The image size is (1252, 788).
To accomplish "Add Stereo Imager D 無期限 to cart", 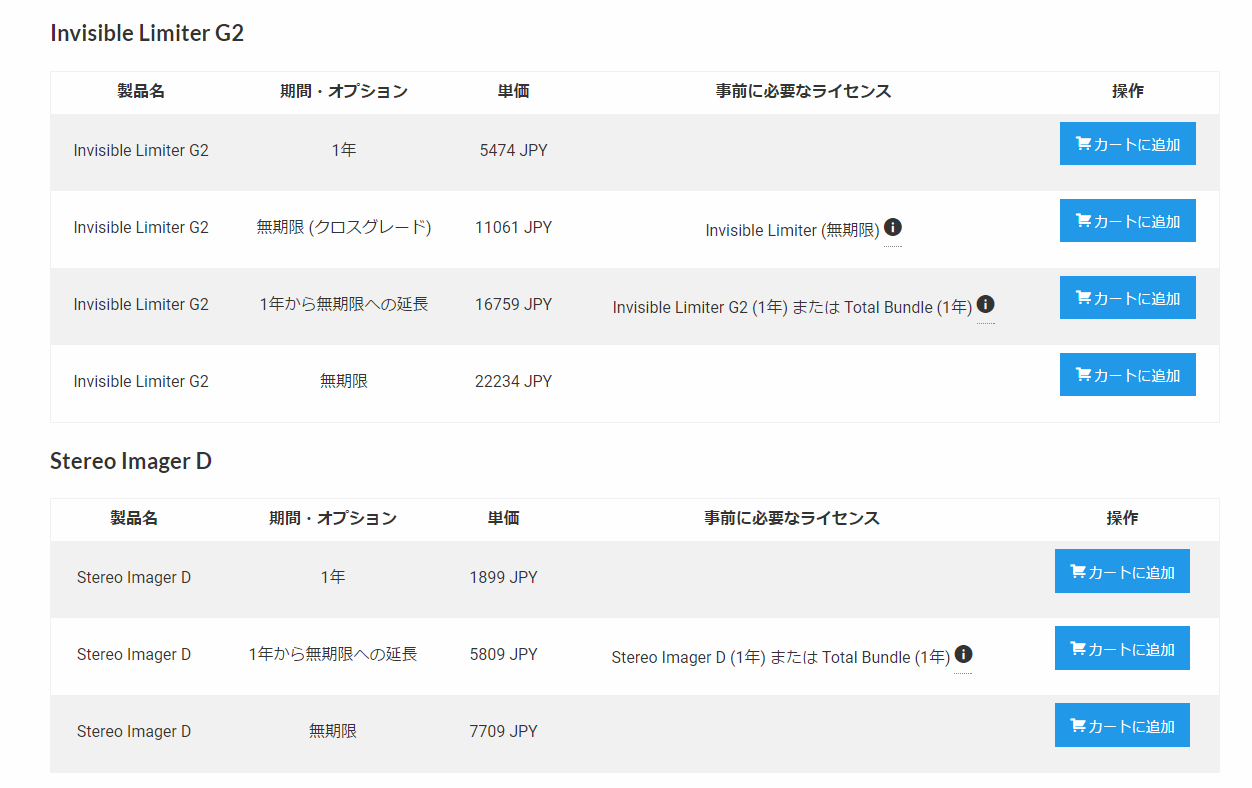I will tap(1122, 725).
